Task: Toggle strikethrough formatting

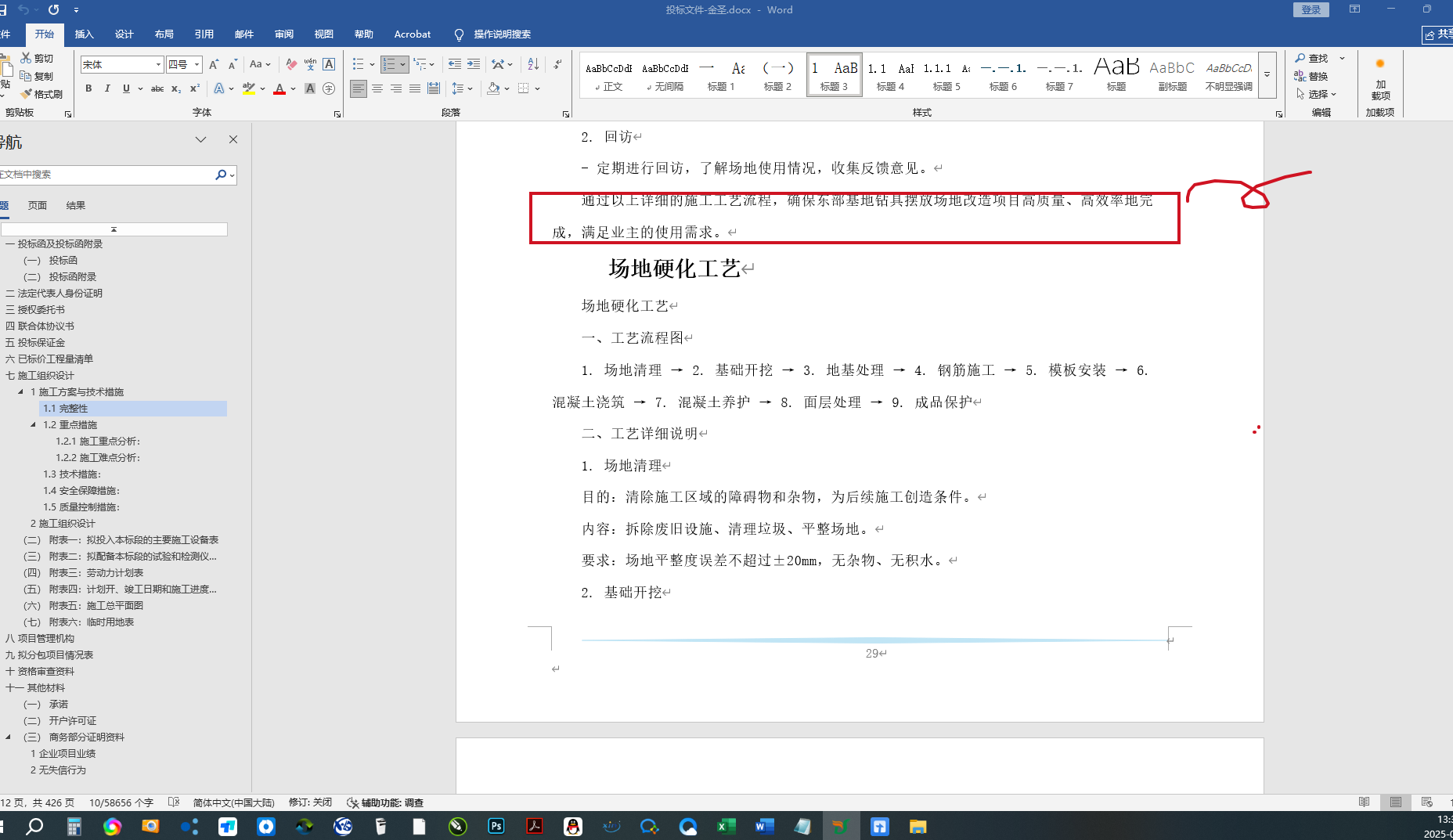Action: pos(157,88)
